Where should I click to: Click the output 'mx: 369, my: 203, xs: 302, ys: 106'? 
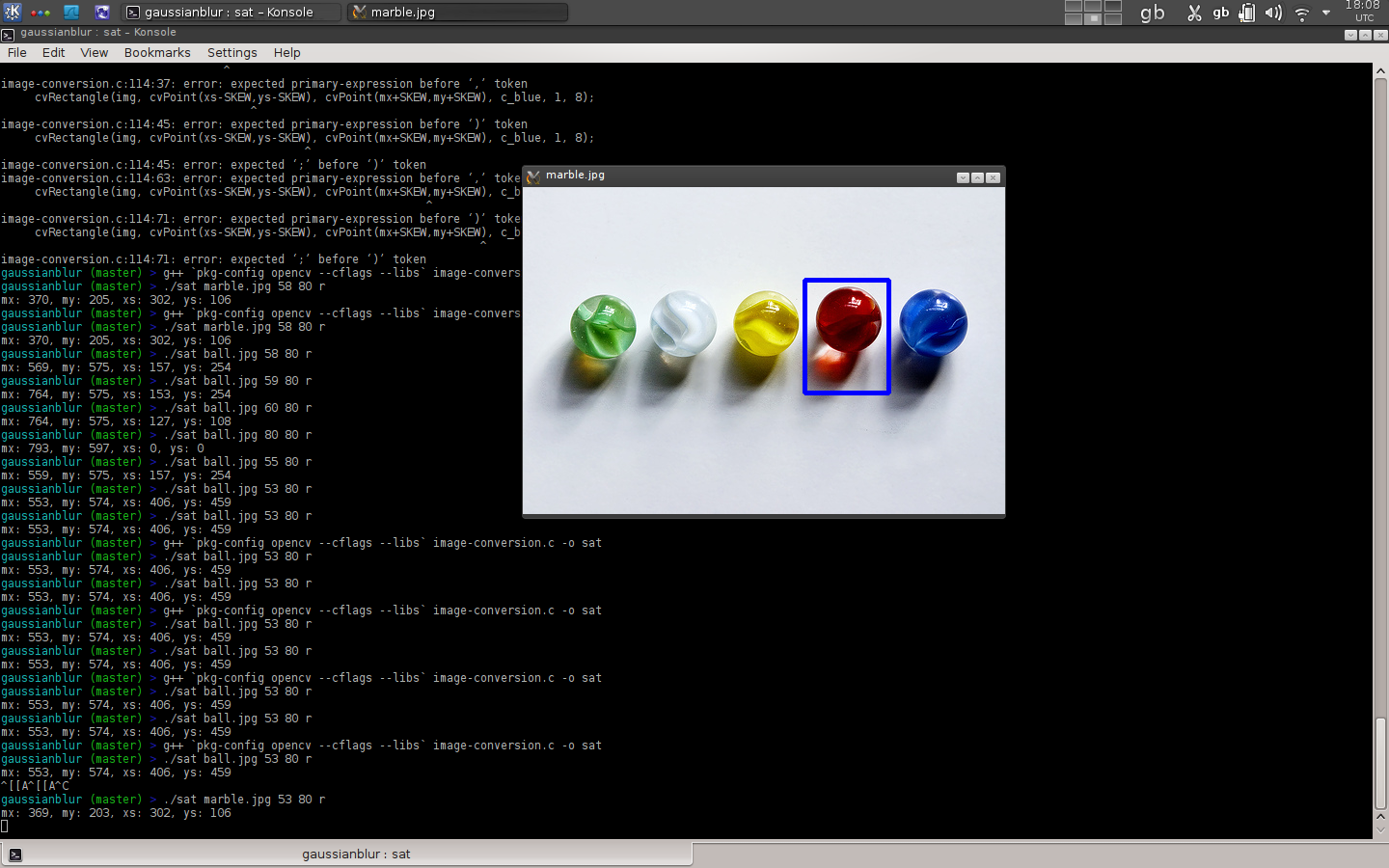click(116, 813)
